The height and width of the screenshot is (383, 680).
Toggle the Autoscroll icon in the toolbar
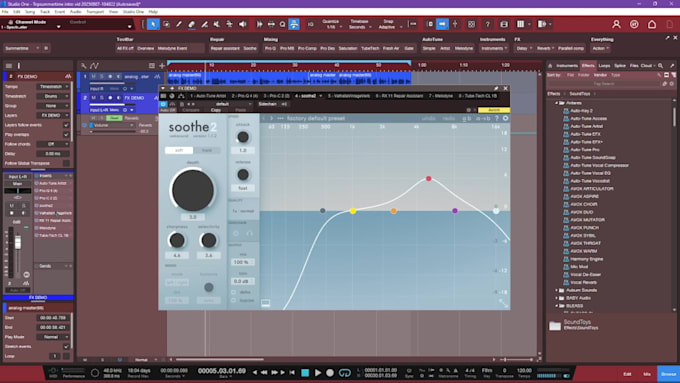[x=442, y=24]
